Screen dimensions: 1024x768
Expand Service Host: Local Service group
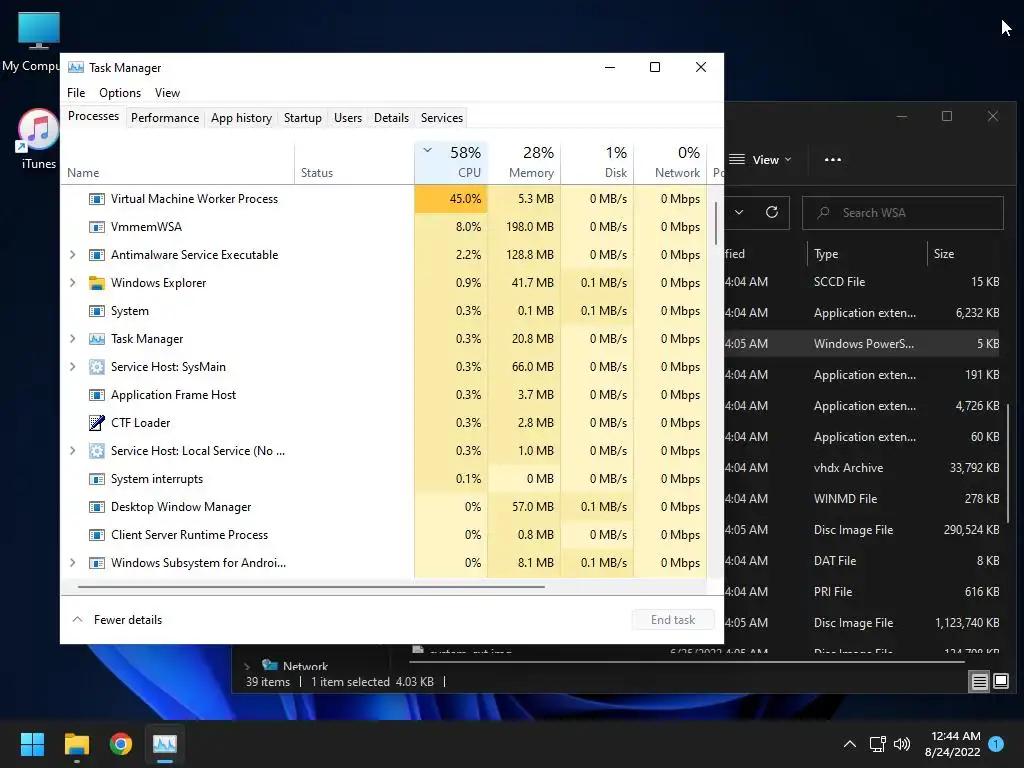[x=72, y=451]
